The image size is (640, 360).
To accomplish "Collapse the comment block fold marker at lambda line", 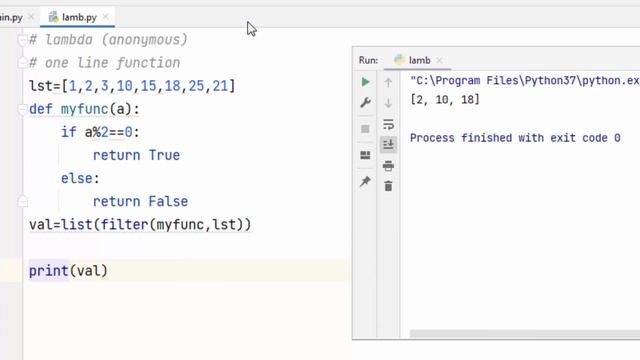I will pyautogui.click(x=22, y=40).
